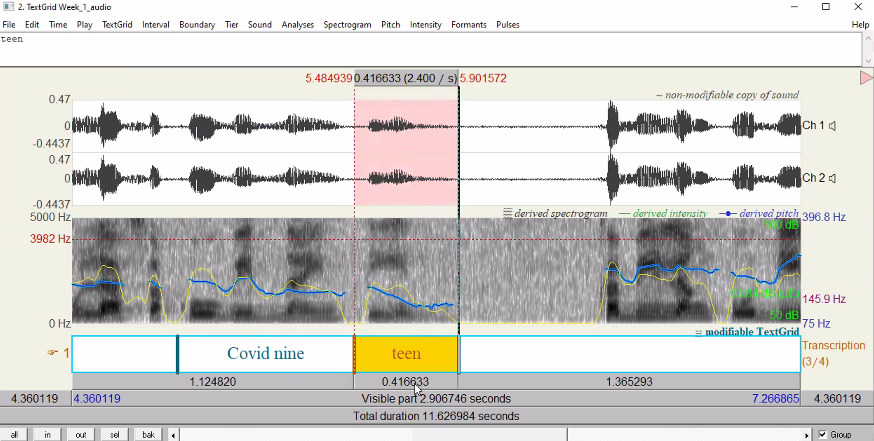Click the pointing hand tier selector icon
874x441 pixels.
(56, 353)
